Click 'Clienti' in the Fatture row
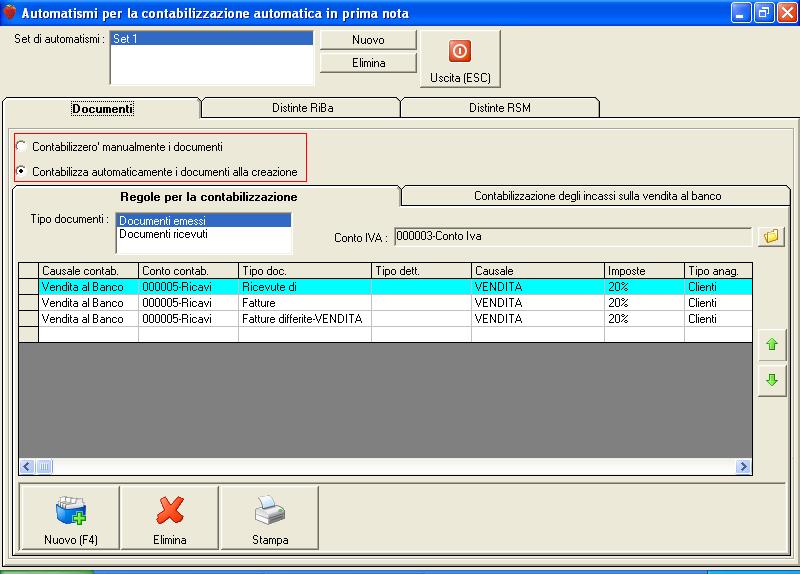 coord(718,303)
